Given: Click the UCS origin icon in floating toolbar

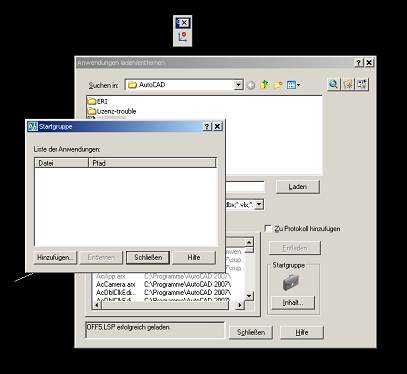Looking at the screenshot, I should pyautogui.click(x=183, y=37).
